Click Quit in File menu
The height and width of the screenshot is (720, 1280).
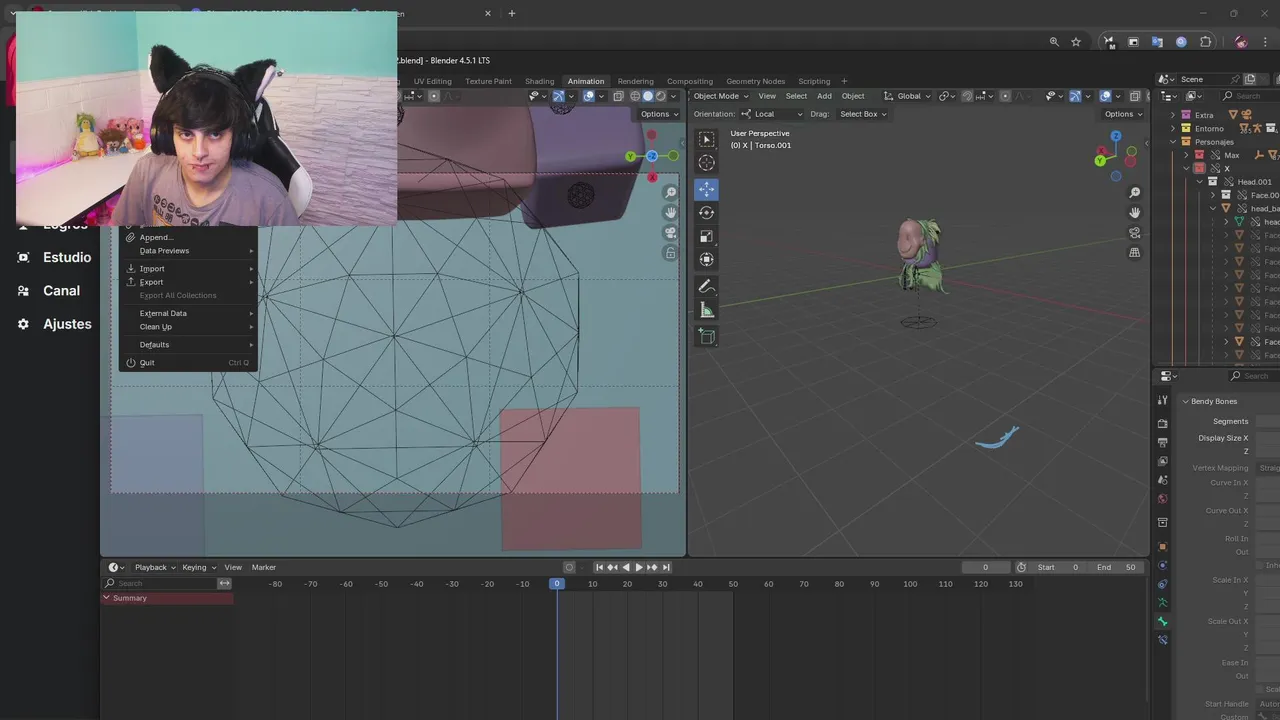tap(189, 363)
